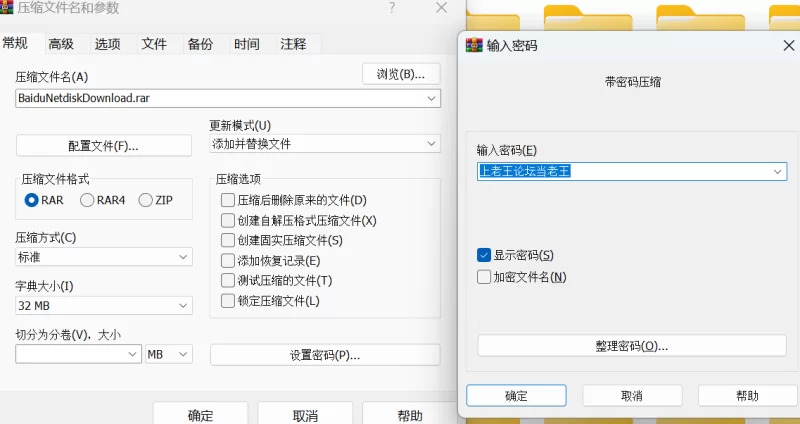
Task: Open the 备份 (Backup) tab
Action: click(200, 44)
